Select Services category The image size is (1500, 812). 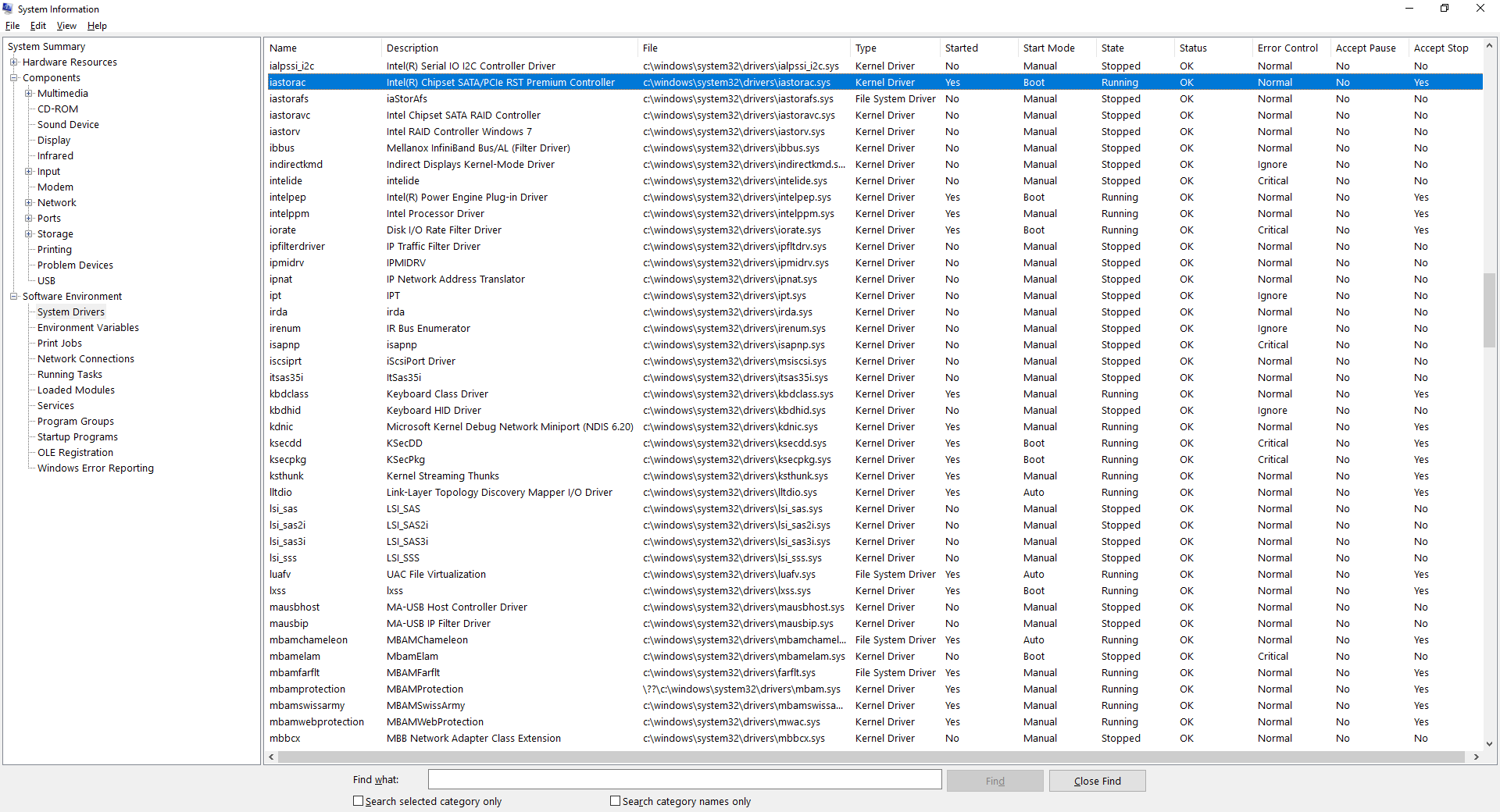click(55, 406)
